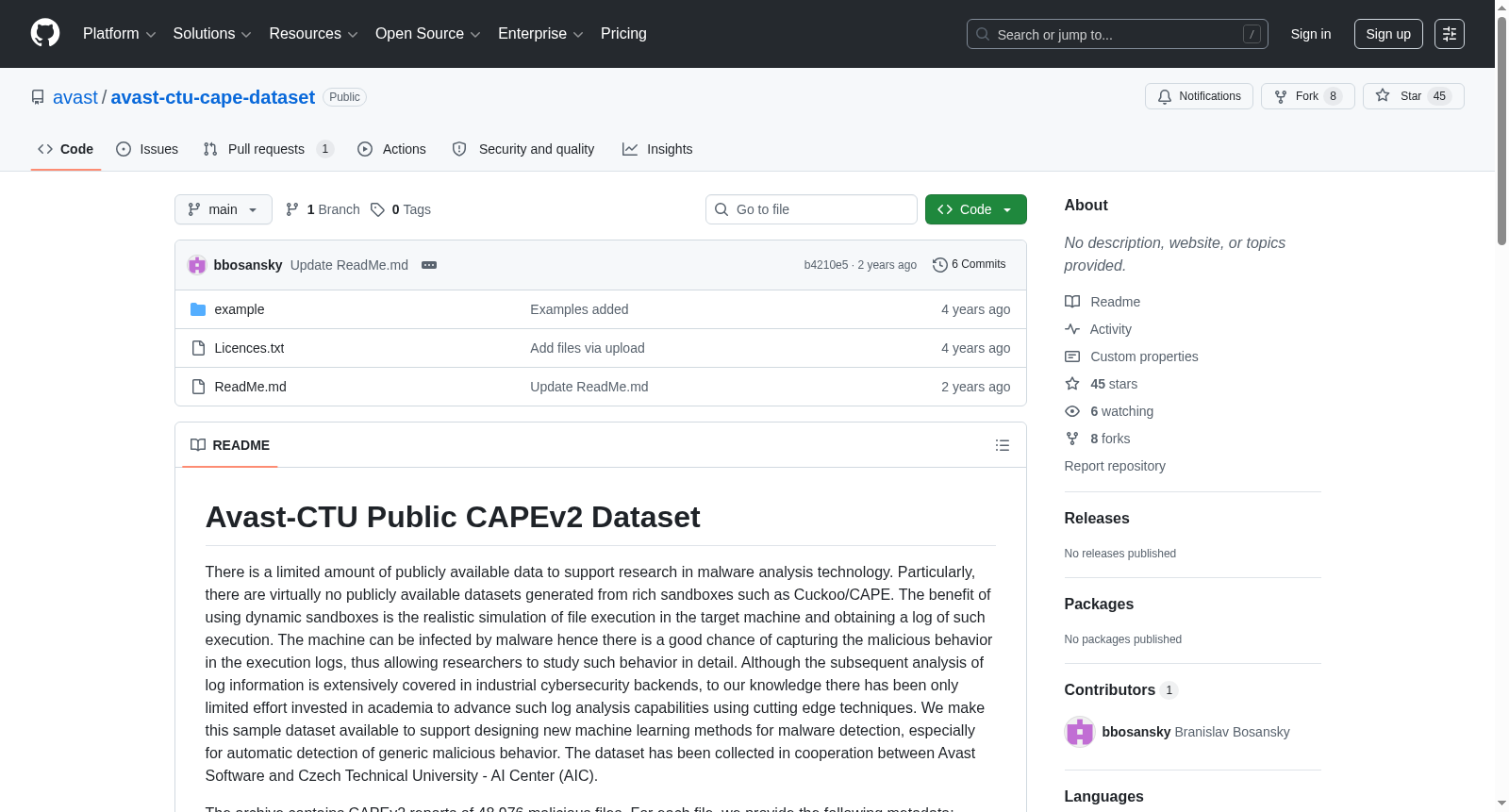Screen dimensions: 1509x812
Task: Open the main branch selector dropdown
Action: coord(224,209)
